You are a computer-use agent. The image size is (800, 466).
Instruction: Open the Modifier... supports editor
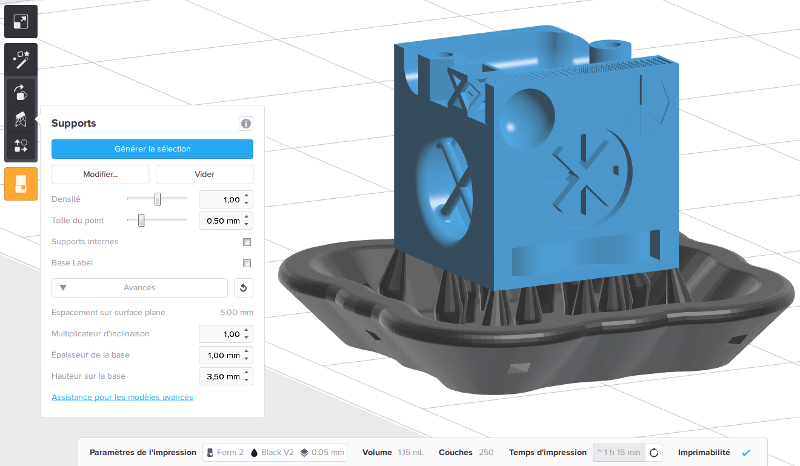(x=101, y=174)
